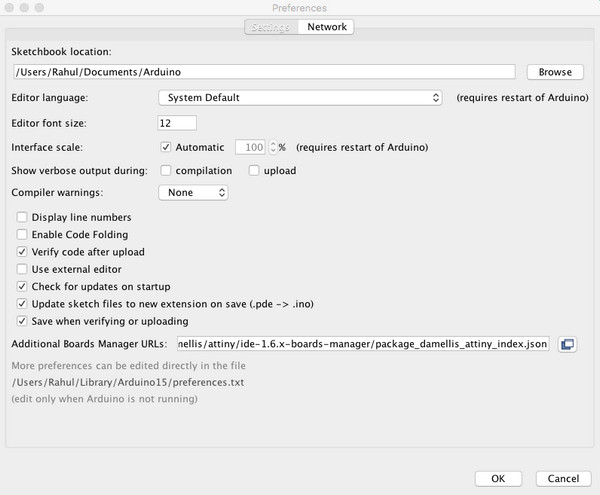
Task: Click the OK button
Action: click(x=498, y=479)
